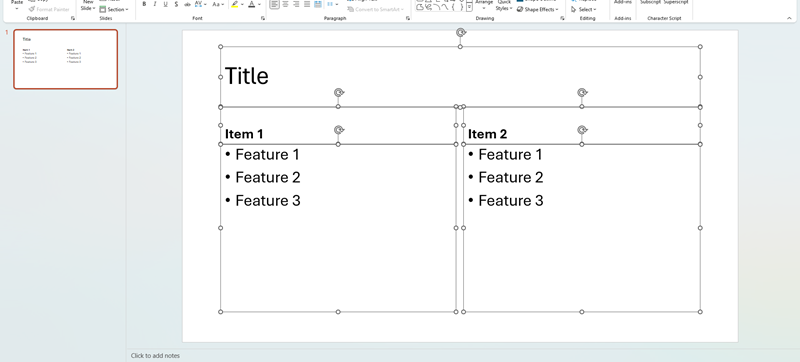Click rotate handle of title placeholder
This screenshot has height=362, width=800.
461,33
